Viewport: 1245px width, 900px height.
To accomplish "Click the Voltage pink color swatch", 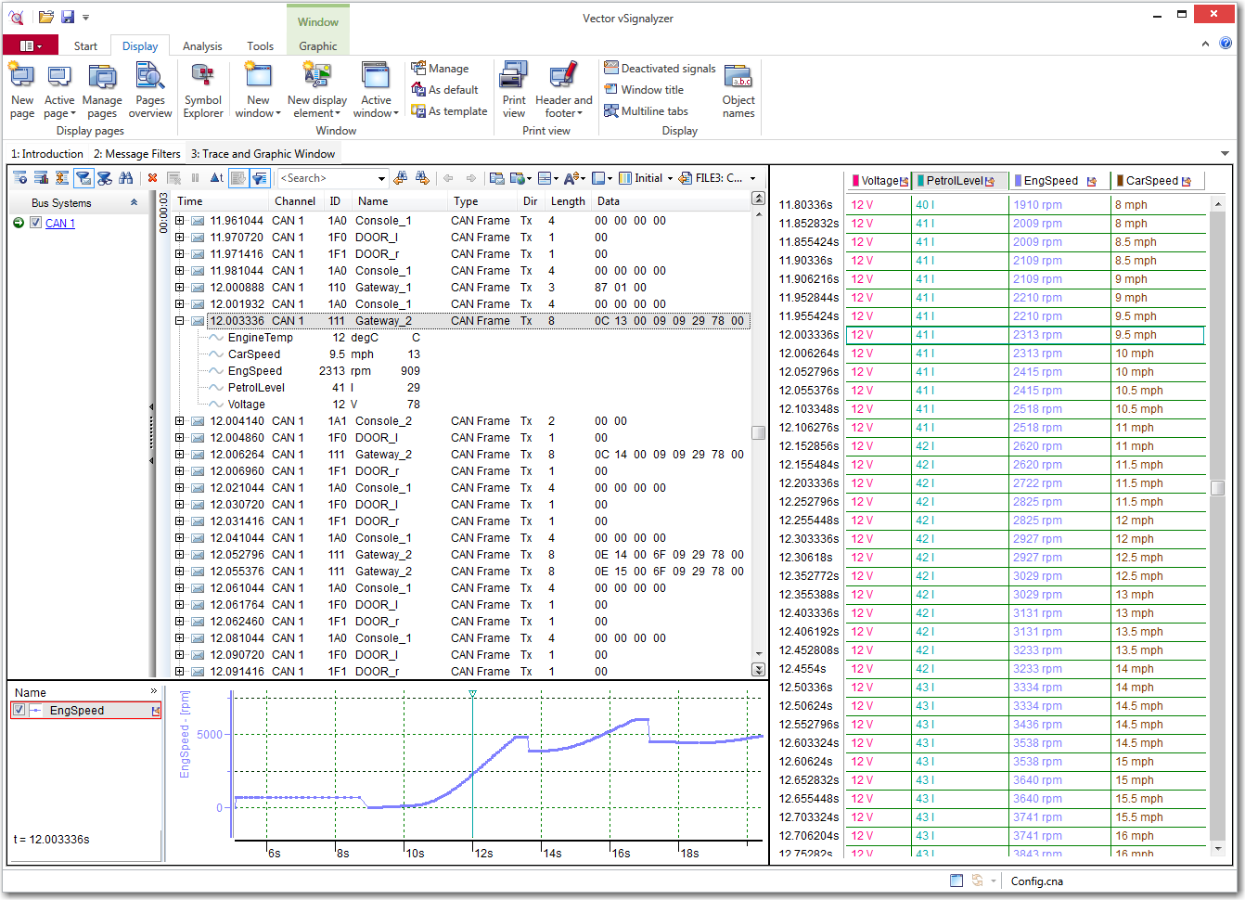I will [856, 181].
